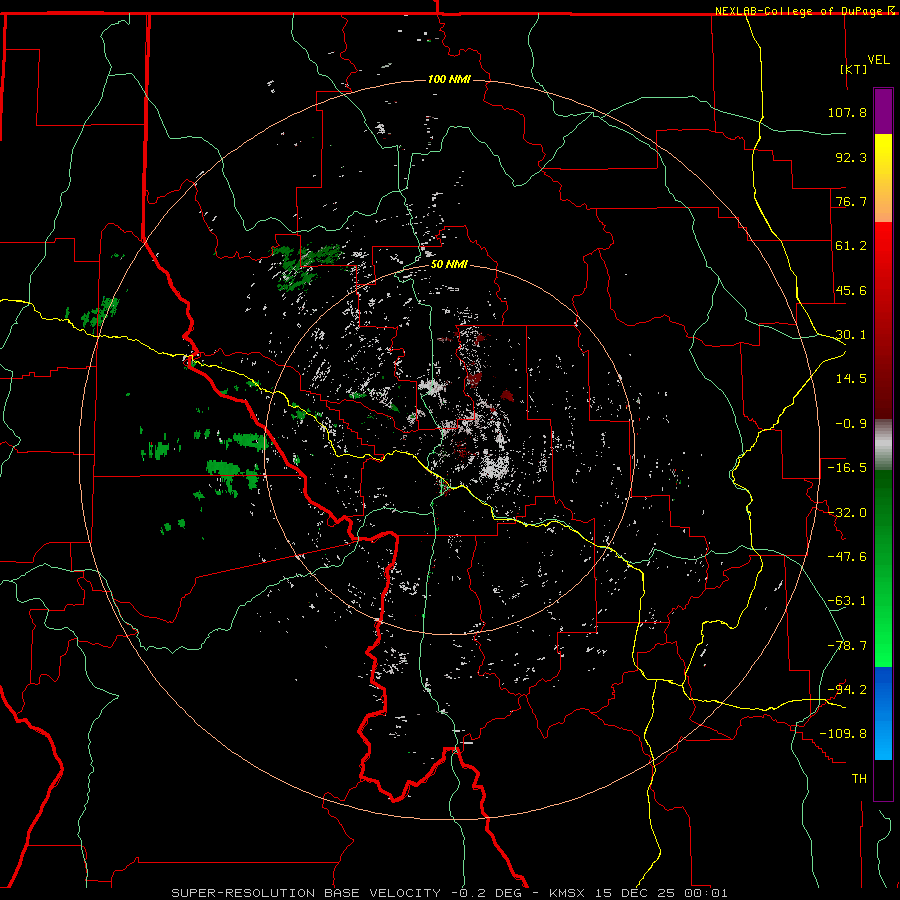
Task: Select the 14.5 velocity scale value
Action: point(851,379)
